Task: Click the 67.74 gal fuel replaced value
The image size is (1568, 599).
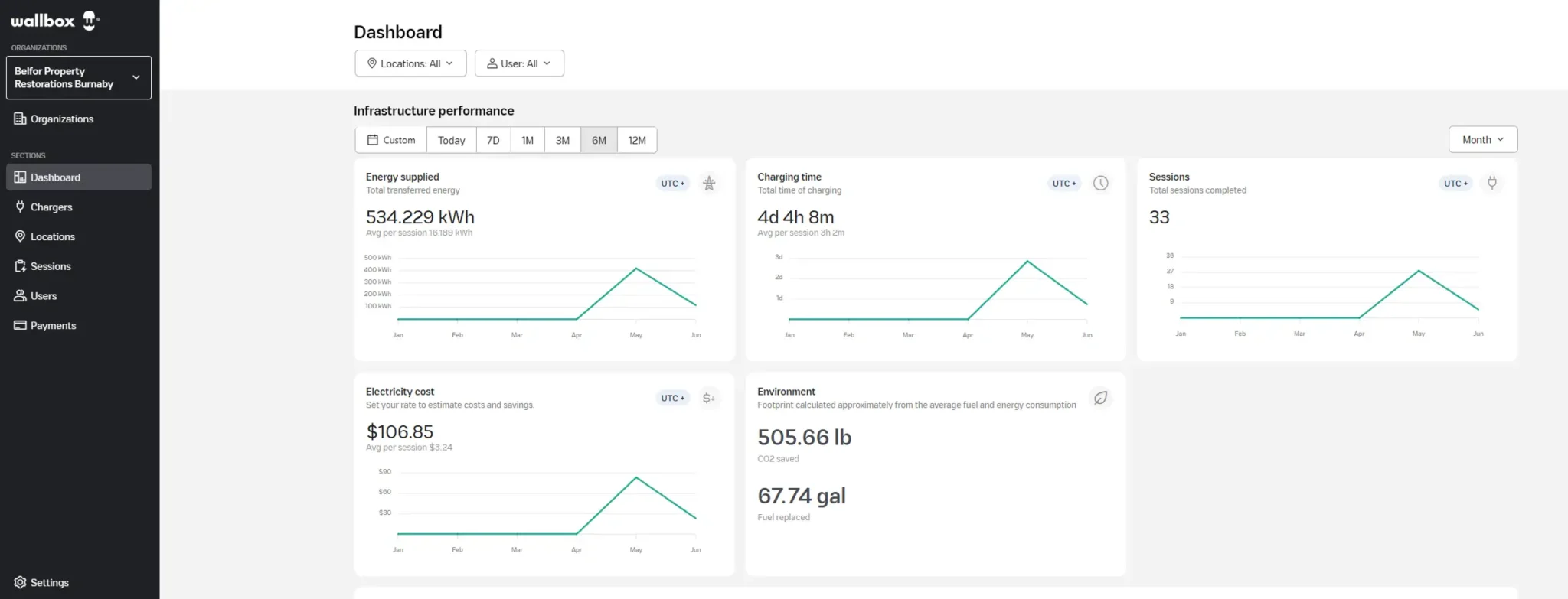Action: coord(802,496)
